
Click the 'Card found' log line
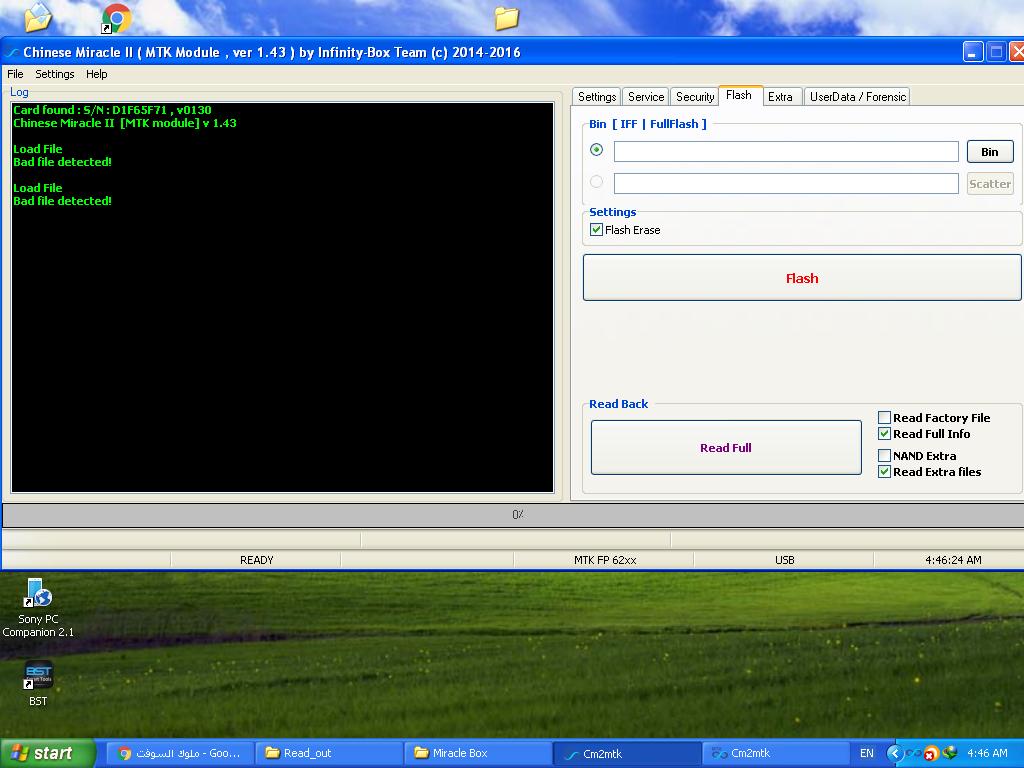(112, 110)
